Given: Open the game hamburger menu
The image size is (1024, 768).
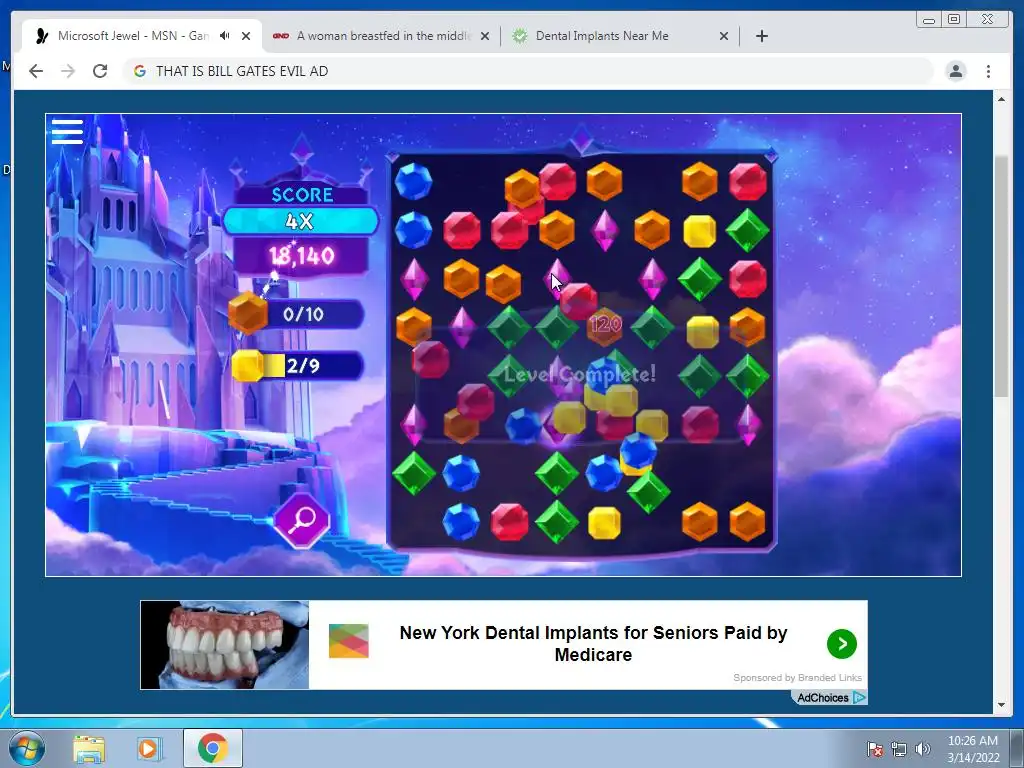Looking at the screenshot, I should [67, 131].
